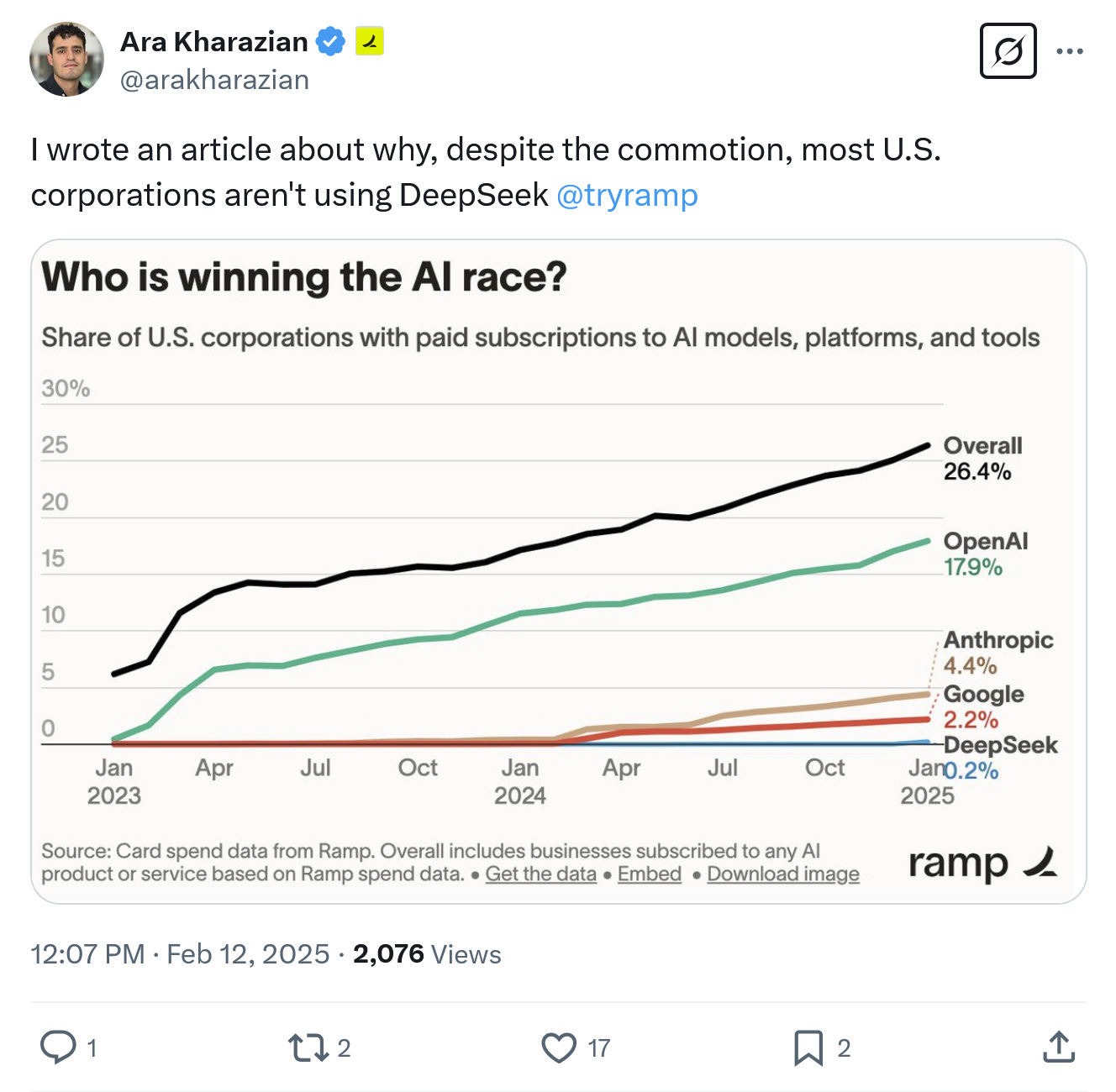Click the Ara Kharazian display name
The image size is (1116, 1092).
pos(214,41)
